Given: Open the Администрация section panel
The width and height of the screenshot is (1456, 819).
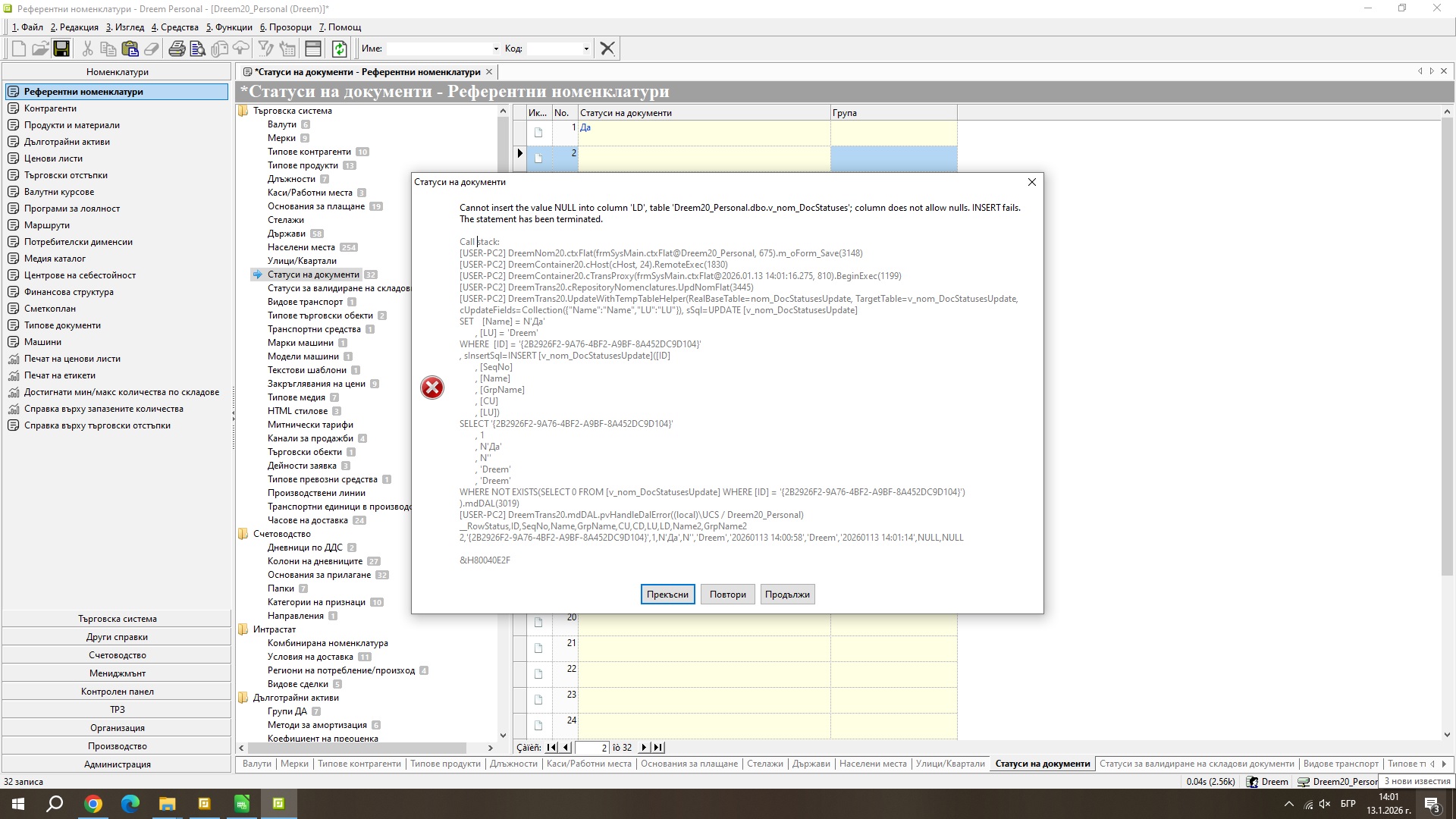Looking at the screenshot, I should [x=117, y=764].
